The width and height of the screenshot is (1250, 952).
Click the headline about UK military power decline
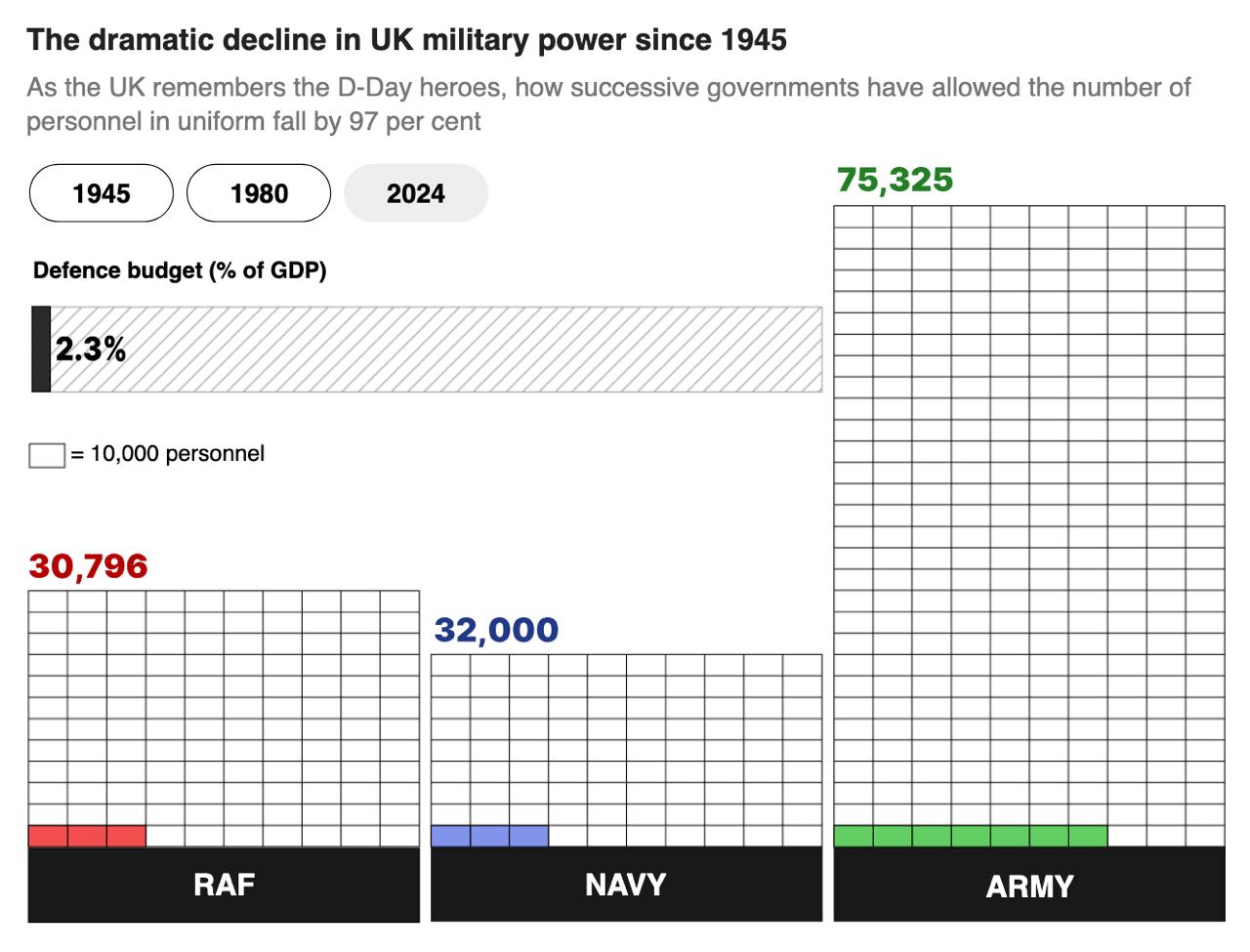(406, 40)
